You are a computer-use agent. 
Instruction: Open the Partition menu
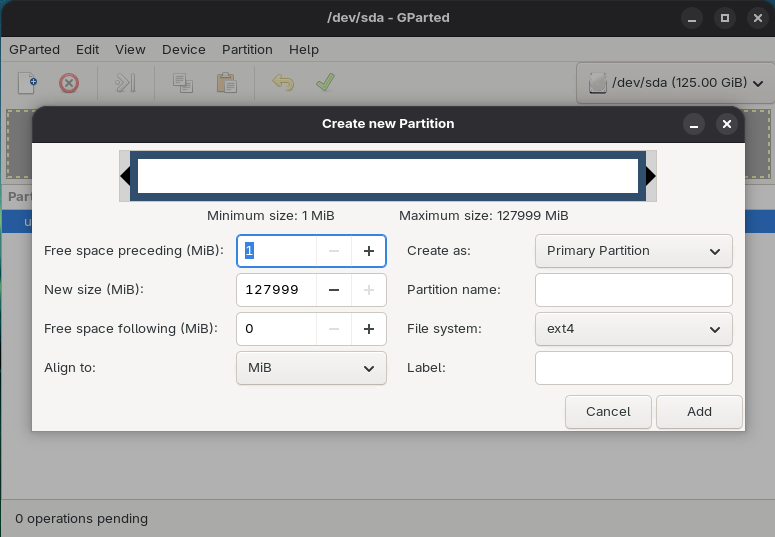point(247,49)
